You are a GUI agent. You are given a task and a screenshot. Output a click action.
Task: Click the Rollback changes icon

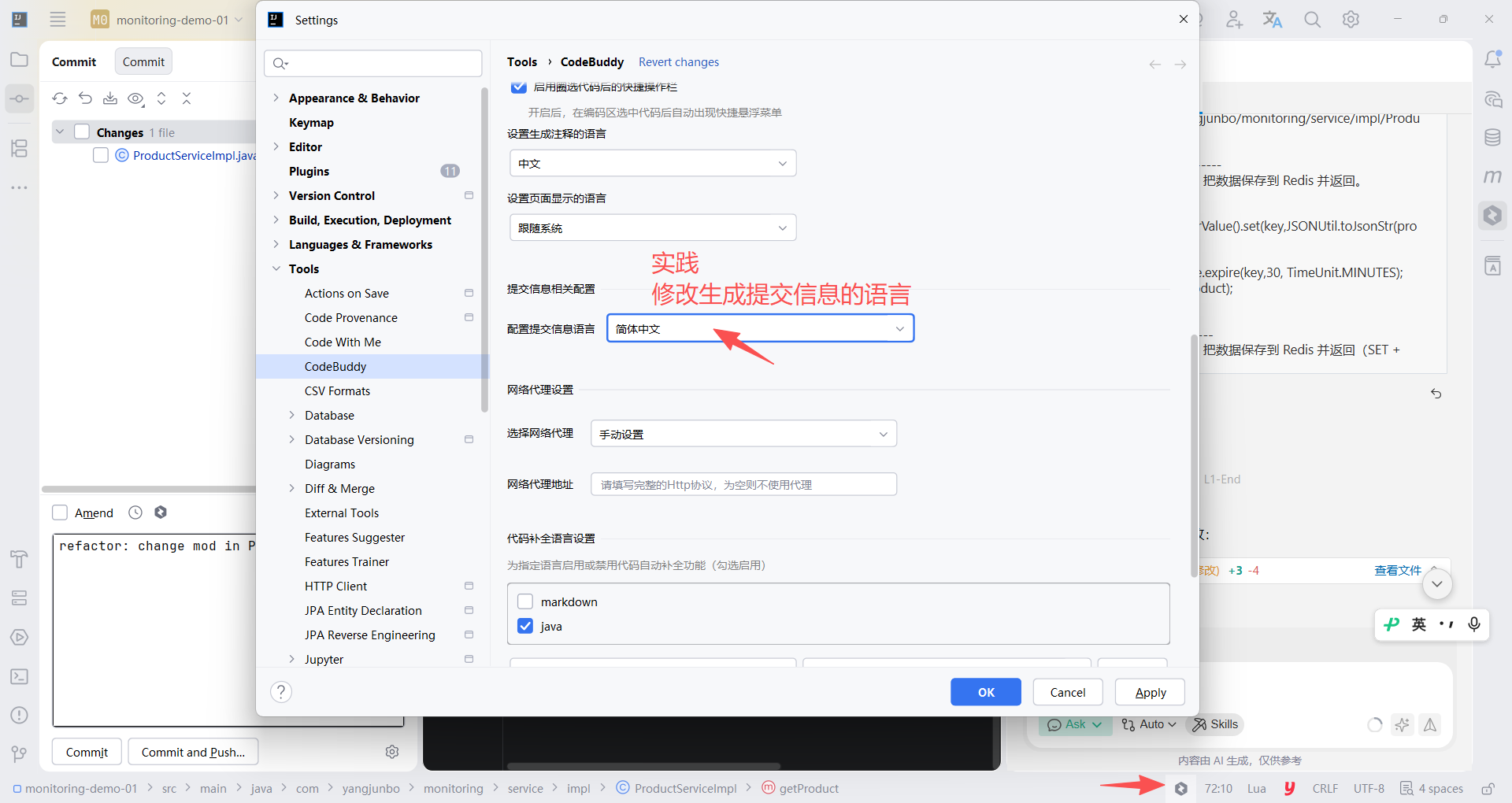[85, 98]
